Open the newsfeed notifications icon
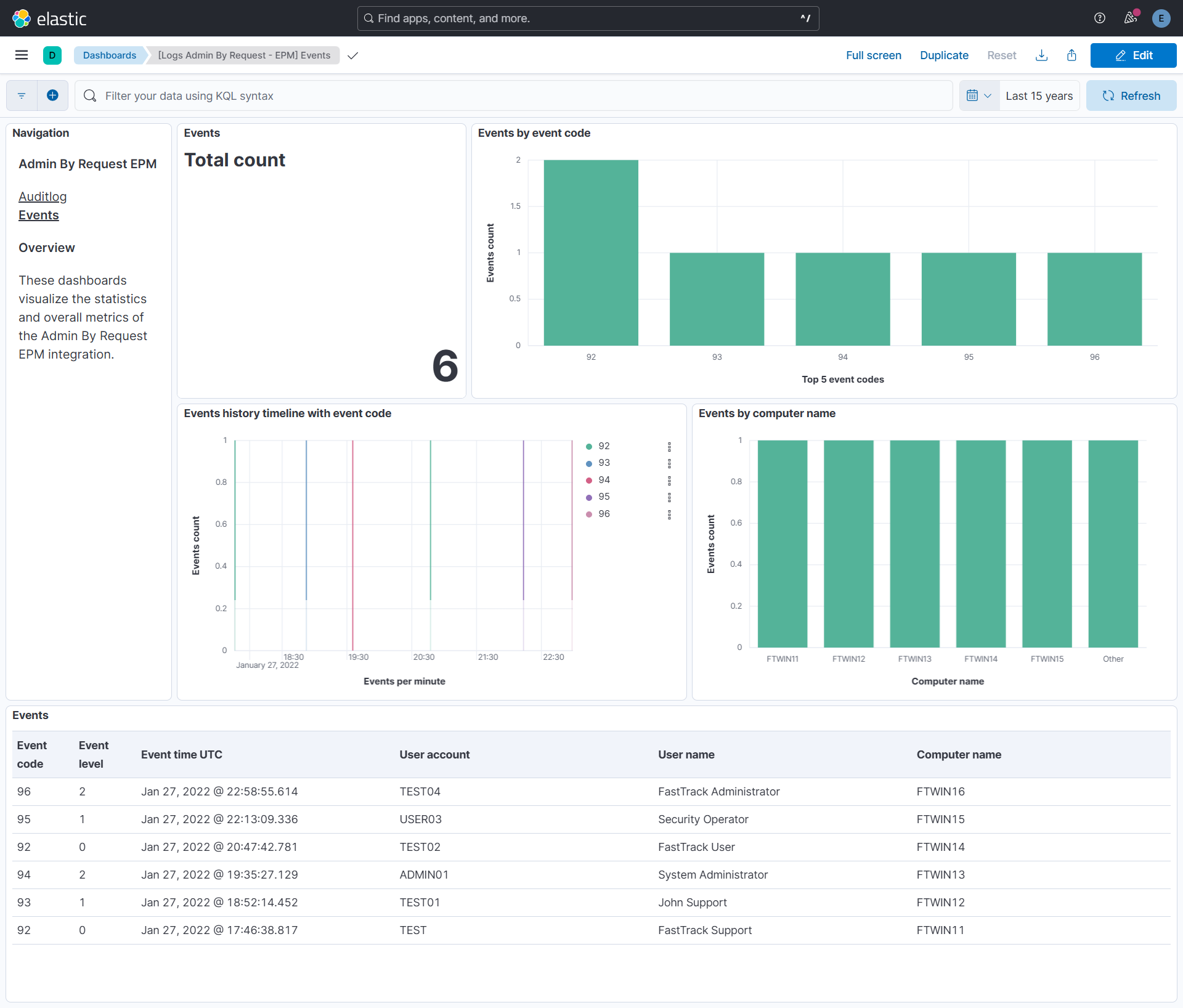This screenshot has height=1008, width=1183. click(1131, 18)
